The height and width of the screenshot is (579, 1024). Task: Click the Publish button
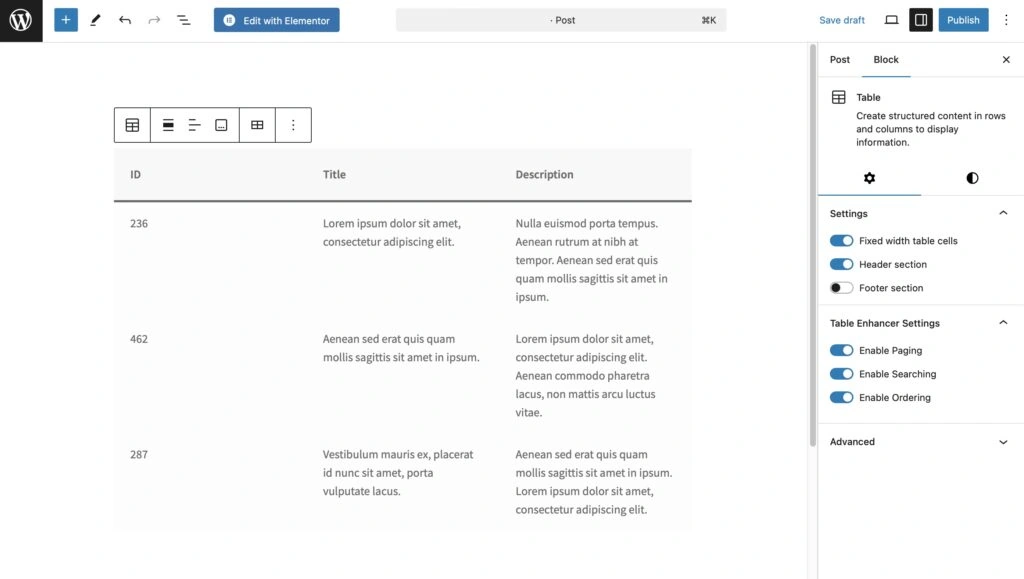[x=963, y=20]
